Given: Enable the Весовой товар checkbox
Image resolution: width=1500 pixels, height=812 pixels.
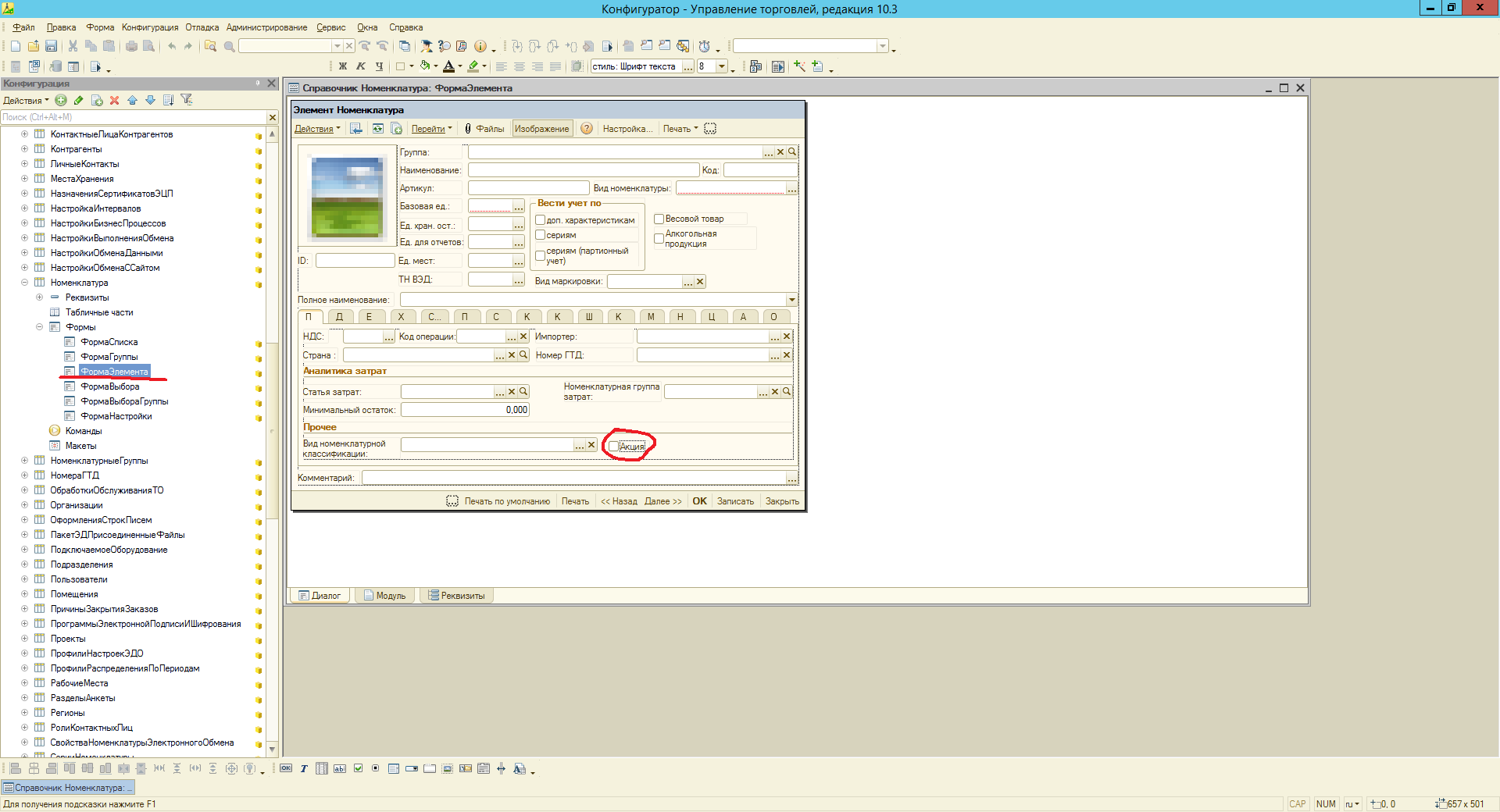Looking at the screenshot, I should [x=659, y=219].
